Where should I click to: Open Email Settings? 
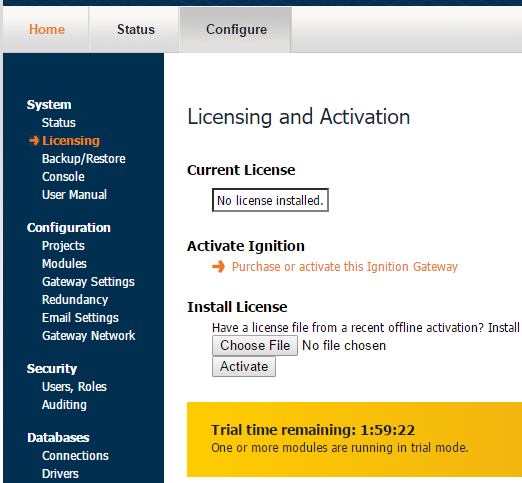pyautogui.click(x=80, y=318)
